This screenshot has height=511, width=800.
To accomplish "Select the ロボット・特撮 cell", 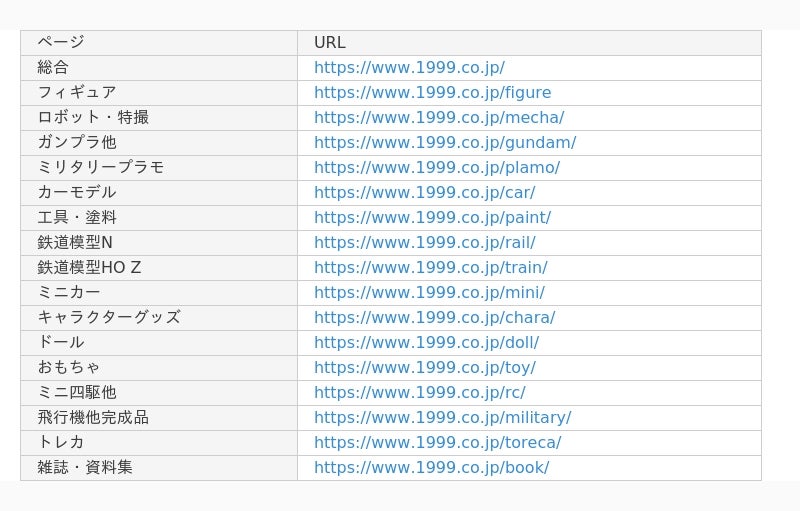I will (159, 118).
